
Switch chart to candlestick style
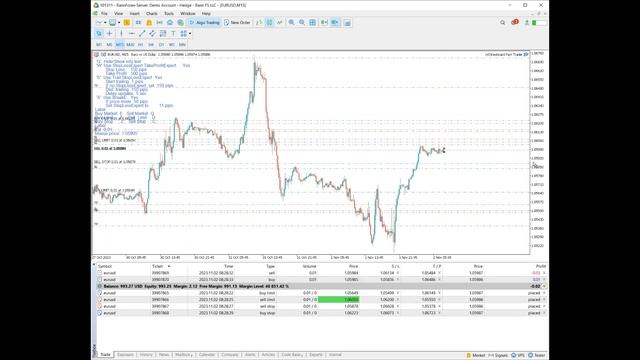click(x=269, y=23)
